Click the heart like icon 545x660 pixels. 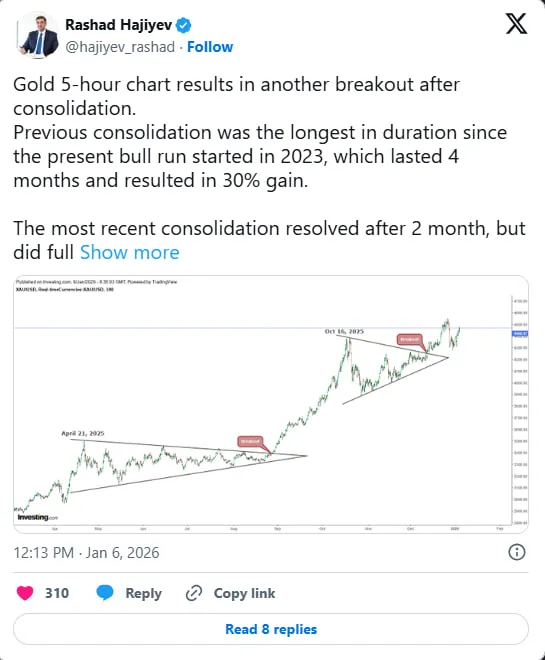point(25,593)
